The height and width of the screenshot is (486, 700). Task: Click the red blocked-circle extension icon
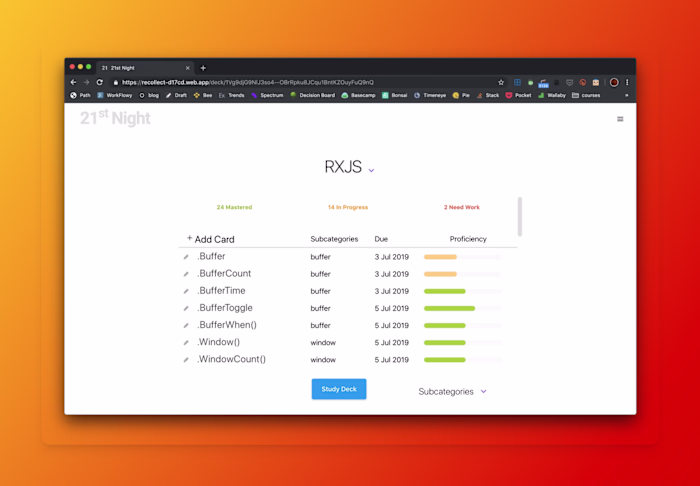click(x=583, y=83)
